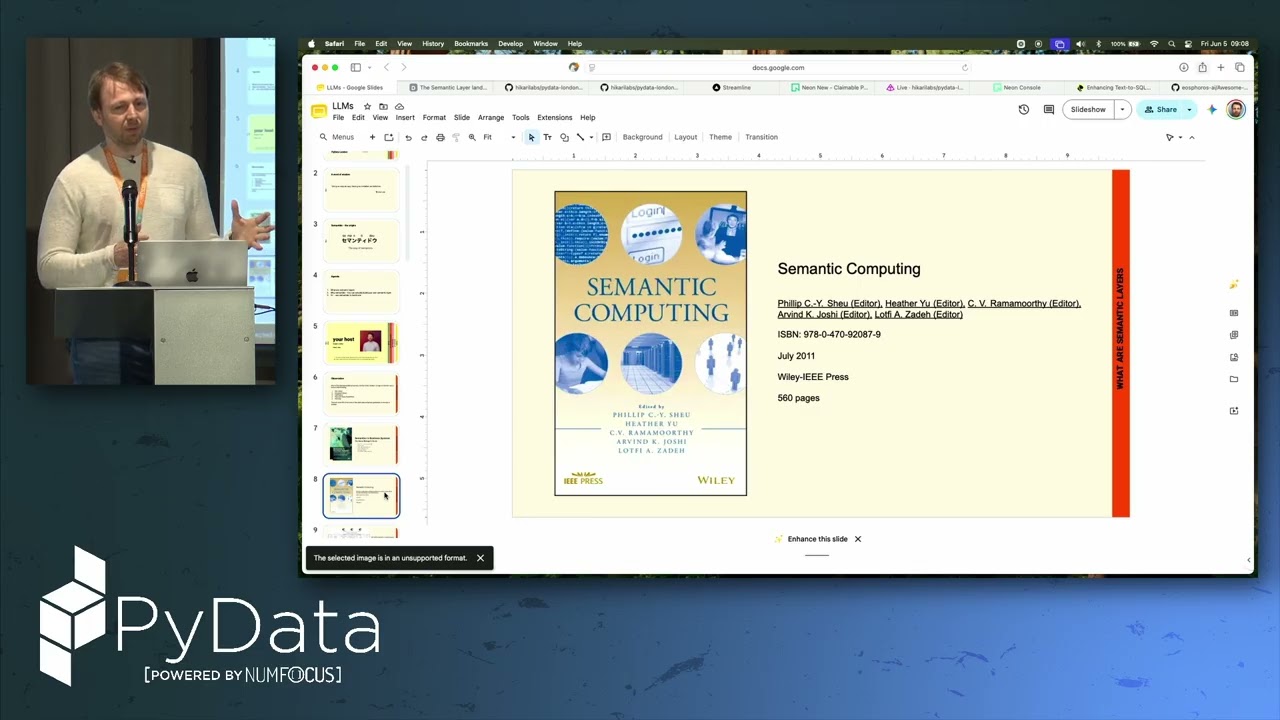This screenshot has height=720, width=1280.
Task: Open version history clock icon
Action: pyautogui.click(x=1024, y=109)
